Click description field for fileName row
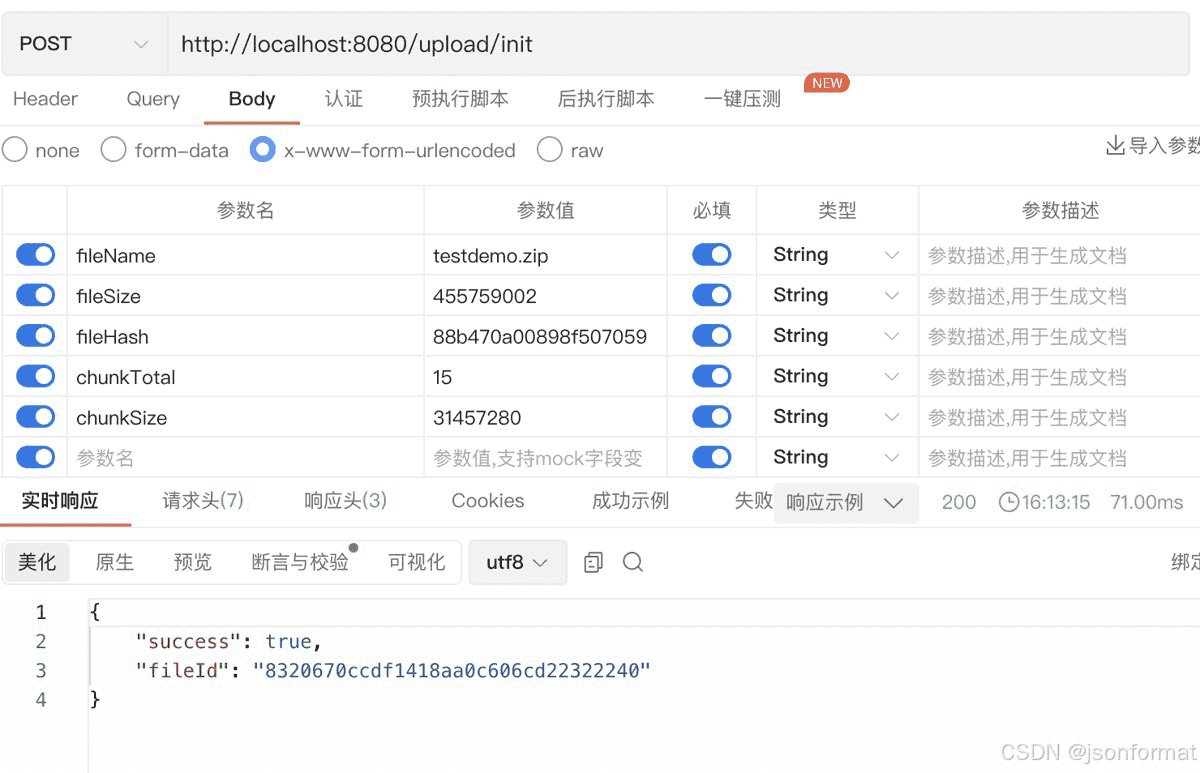 (1060, 255)
